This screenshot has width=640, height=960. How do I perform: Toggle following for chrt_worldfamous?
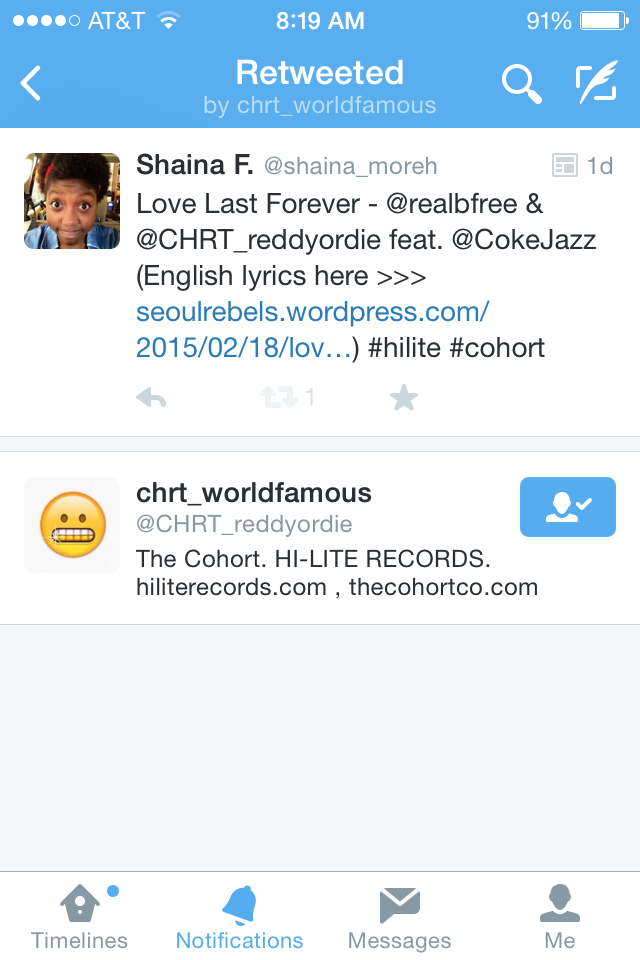(568, 507)
